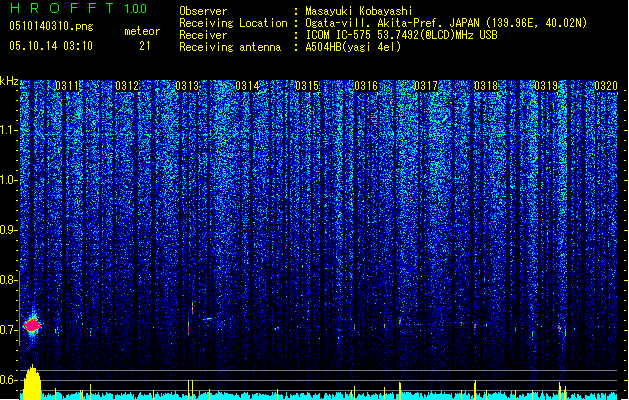Click the observer name Masayuki Kobayashi

click(x=359, y=11)
